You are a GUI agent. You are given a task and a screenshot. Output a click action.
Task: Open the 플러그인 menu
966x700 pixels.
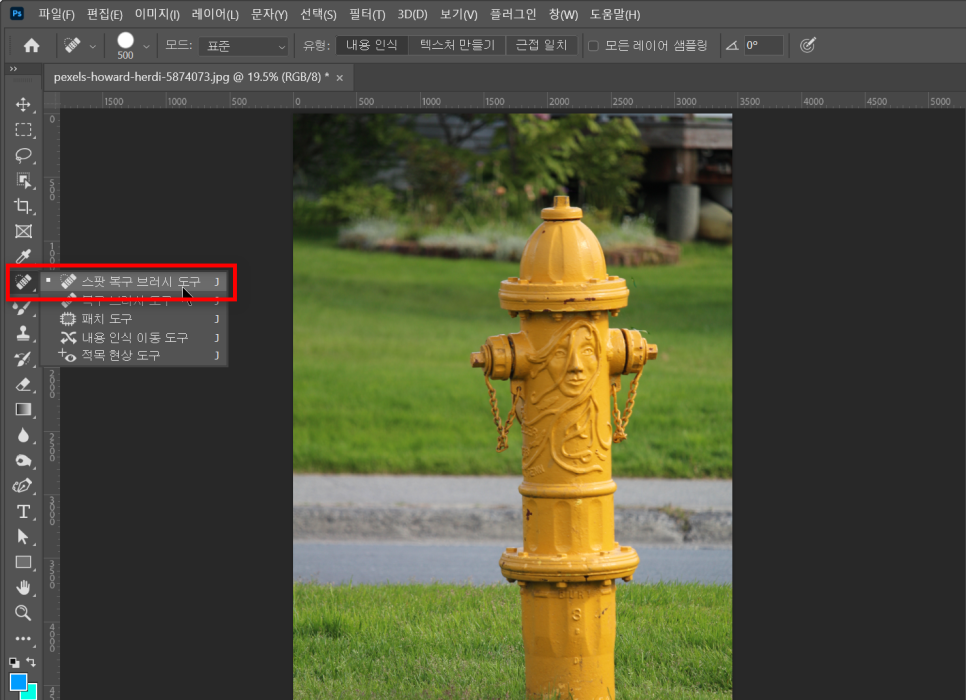coord(513,14)
